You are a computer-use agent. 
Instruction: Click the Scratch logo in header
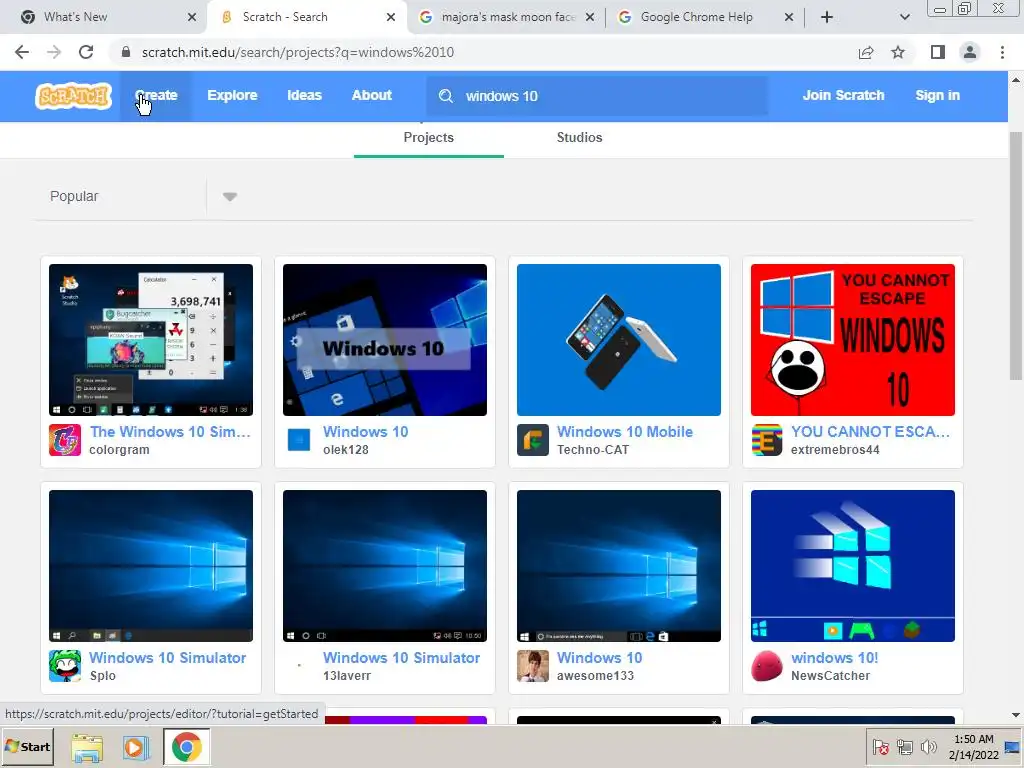coord(73,96)
